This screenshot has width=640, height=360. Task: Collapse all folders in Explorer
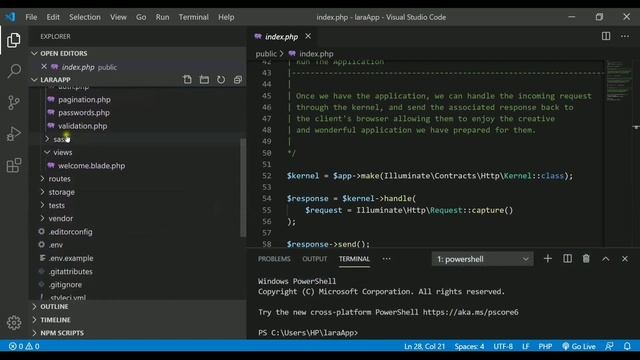pyautogui.click(x=238, y=80)
